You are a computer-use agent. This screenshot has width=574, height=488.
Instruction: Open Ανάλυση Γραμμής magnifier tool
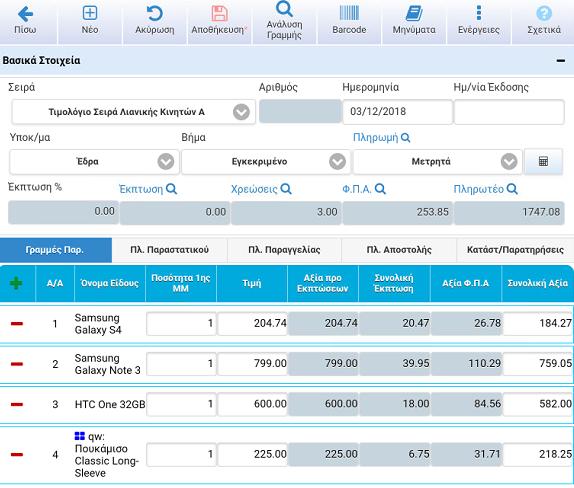pyautogui.click(x=284, y=9)
